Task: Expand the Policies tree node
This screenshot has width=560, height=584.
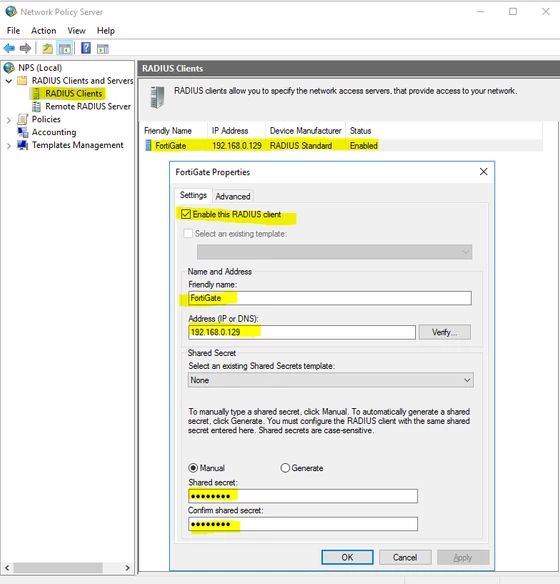Action: click(x=9, y=120)
